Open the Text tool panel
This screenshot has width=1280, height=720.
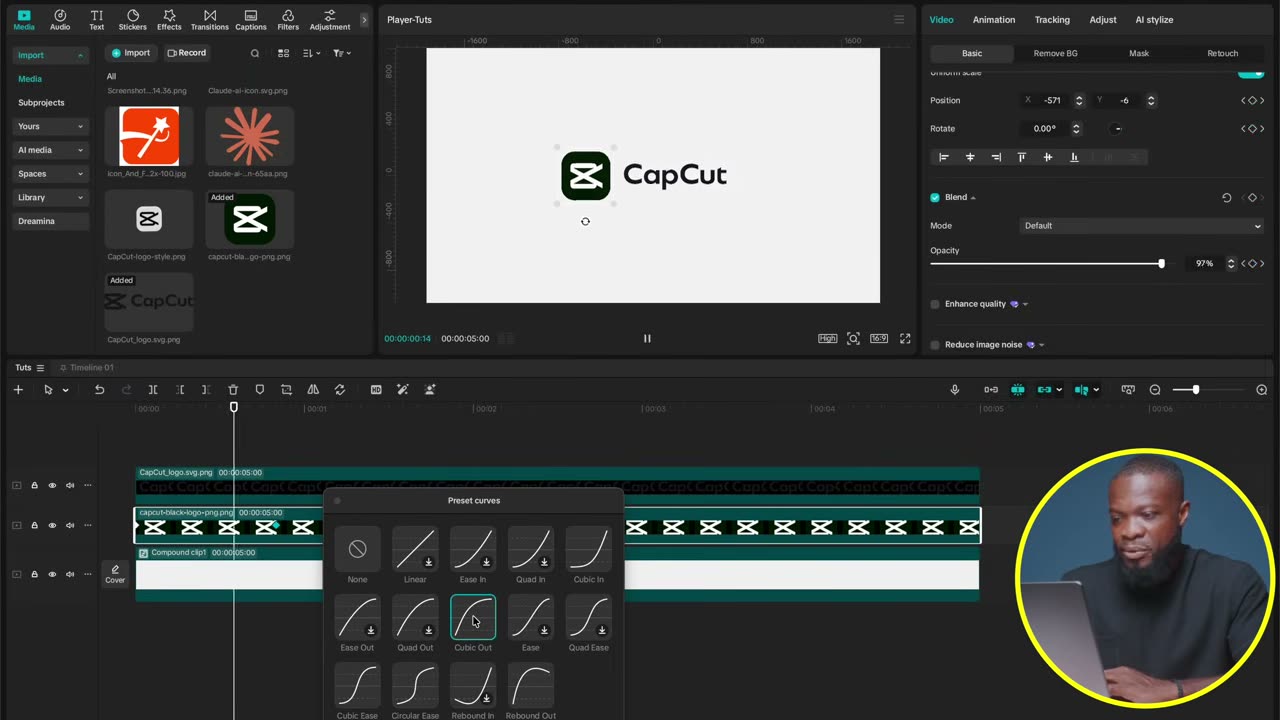96,20
